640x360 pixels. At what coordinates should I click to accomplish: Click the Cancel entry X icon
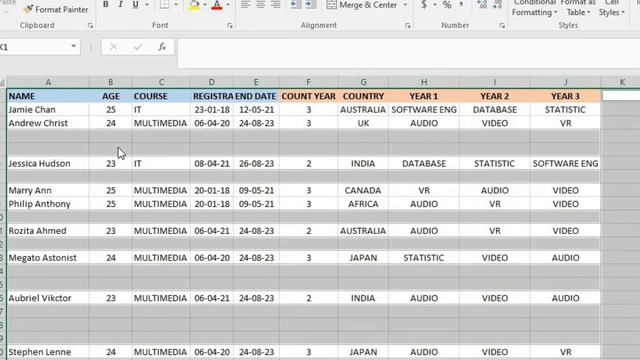[x=113, y=47]
